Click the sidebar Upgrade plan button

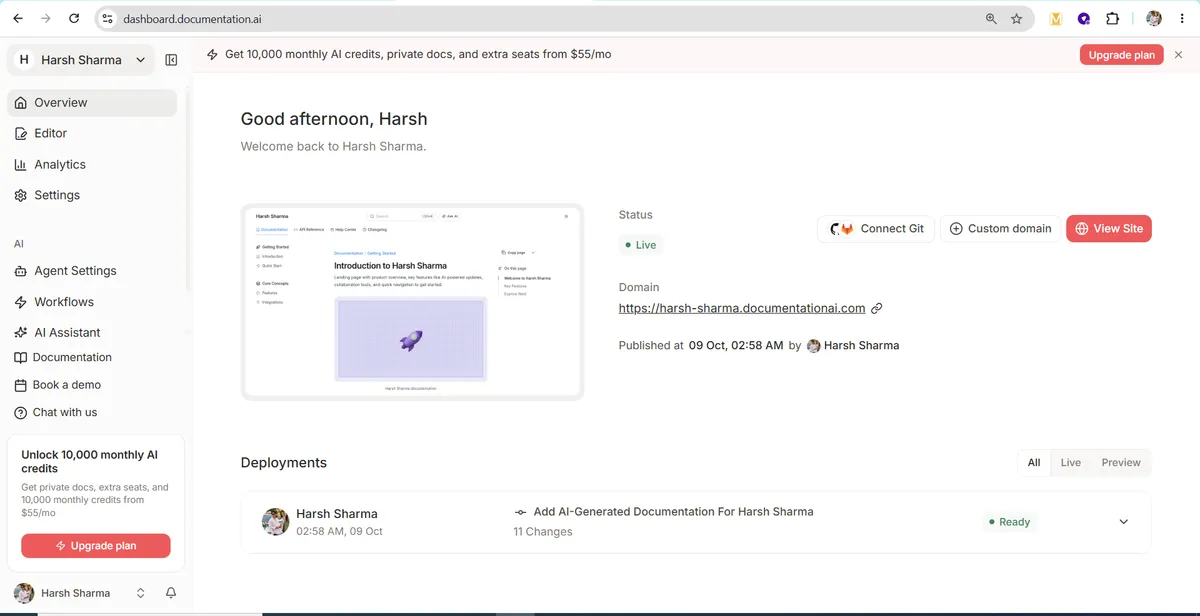[96, 546]
